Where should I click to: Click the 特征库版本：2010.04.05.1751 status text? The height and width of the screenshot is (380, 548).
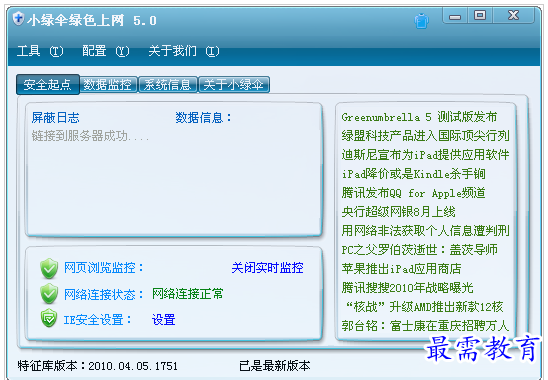click(x=98, y=366)
